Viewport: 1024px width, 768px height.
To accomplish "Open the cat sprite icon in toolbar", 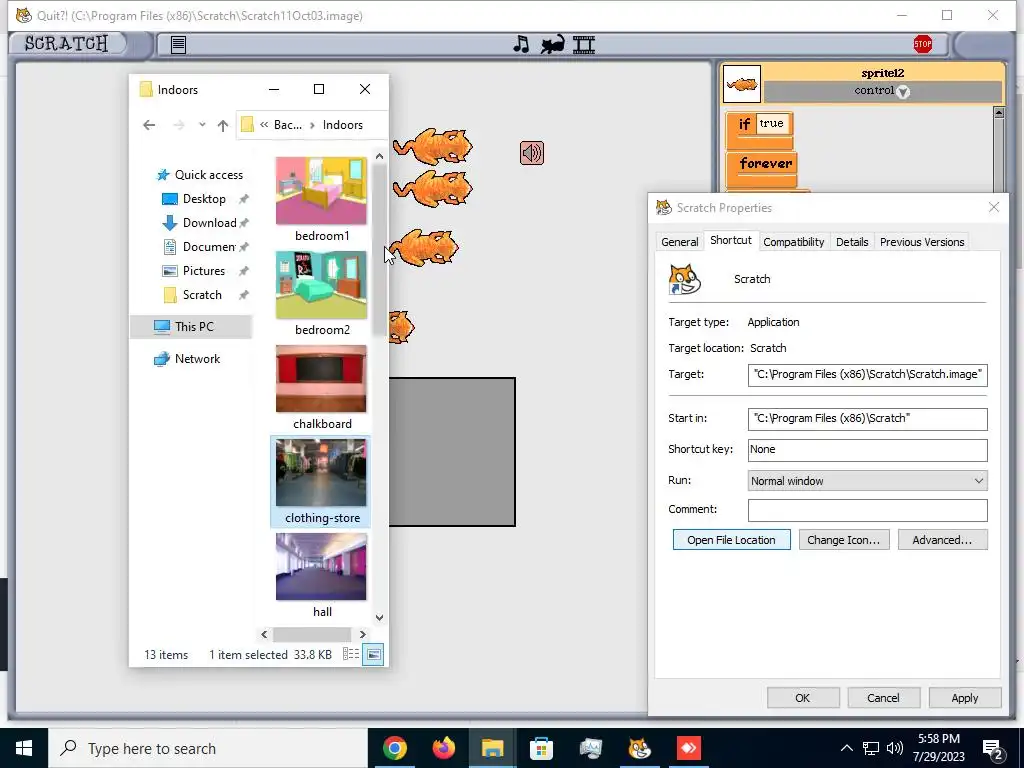I will (x=552, y=44).
